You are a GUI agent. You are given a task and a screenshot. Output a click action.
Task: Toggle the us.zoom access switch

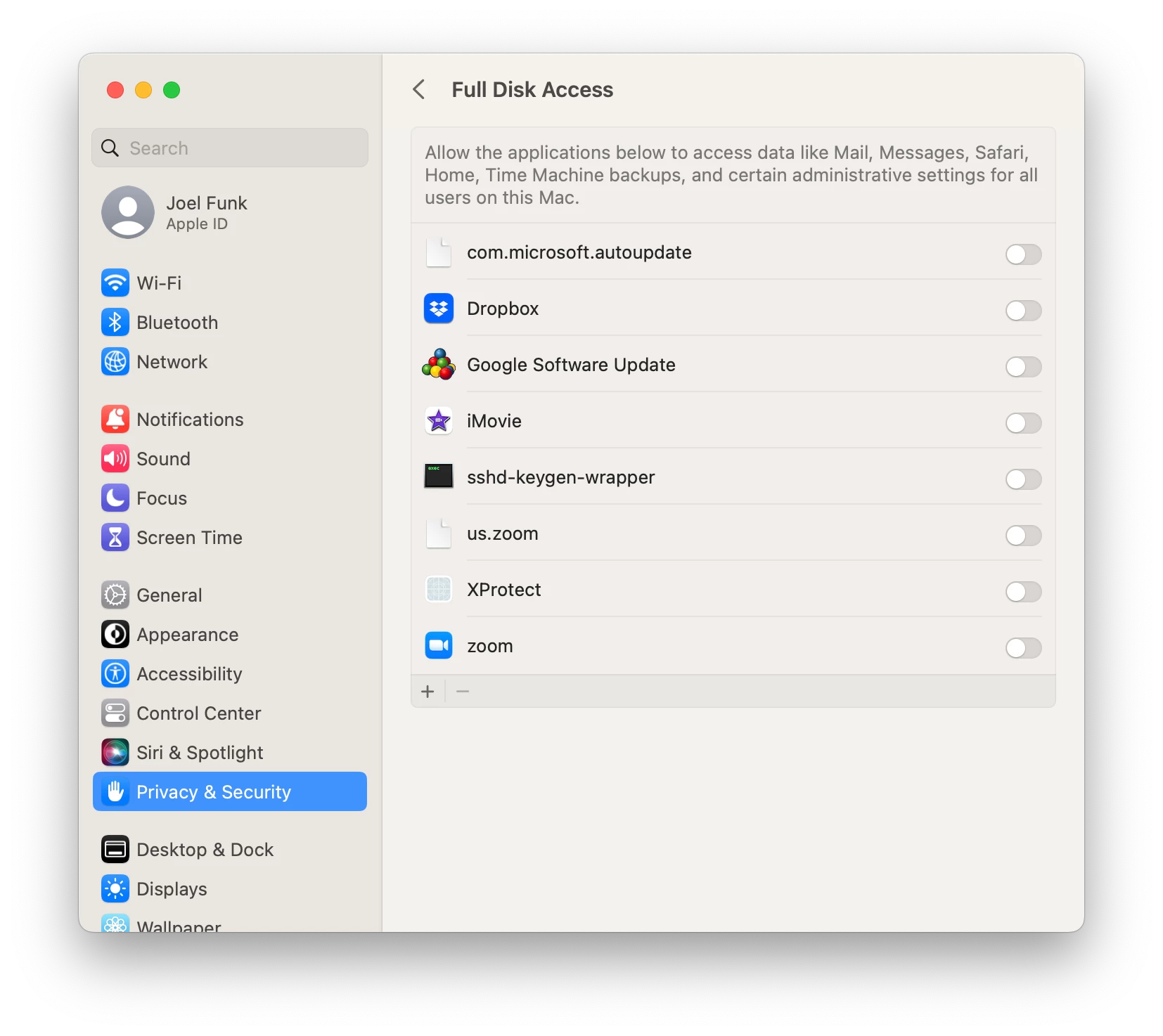(x=1023, y=536)
